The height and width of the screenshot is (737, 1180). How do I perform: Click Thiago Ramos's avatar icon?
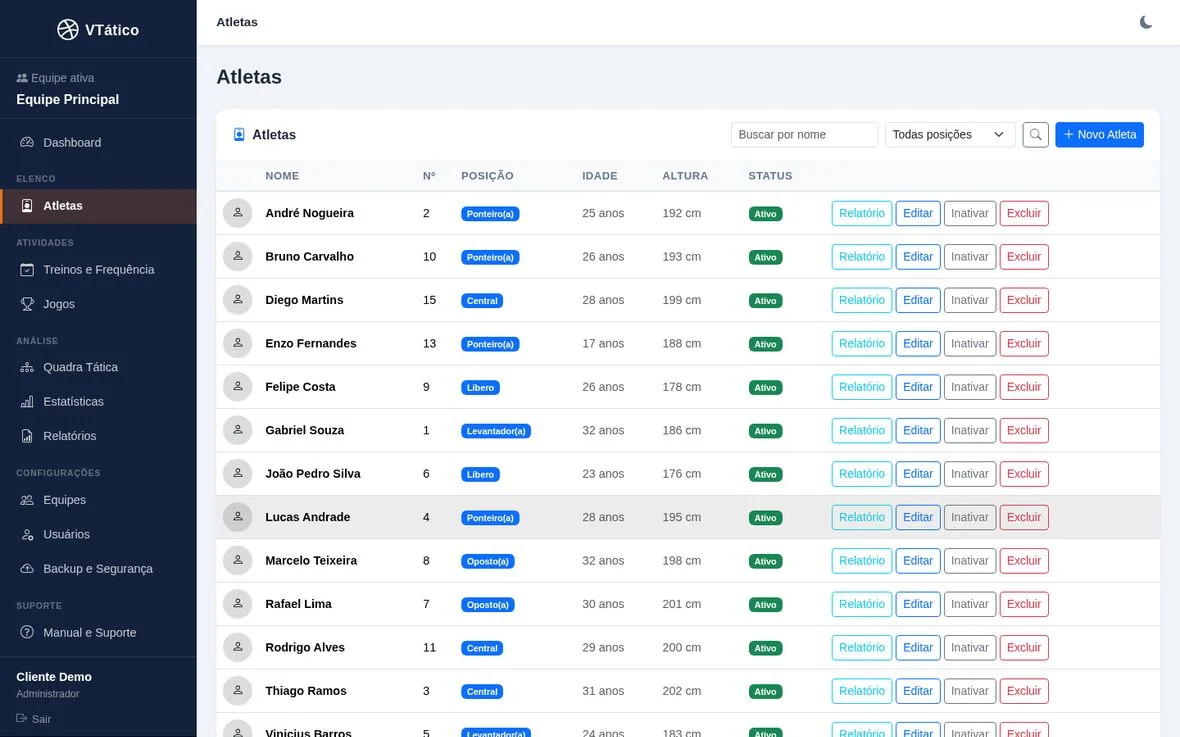click(x=238, y=691)
